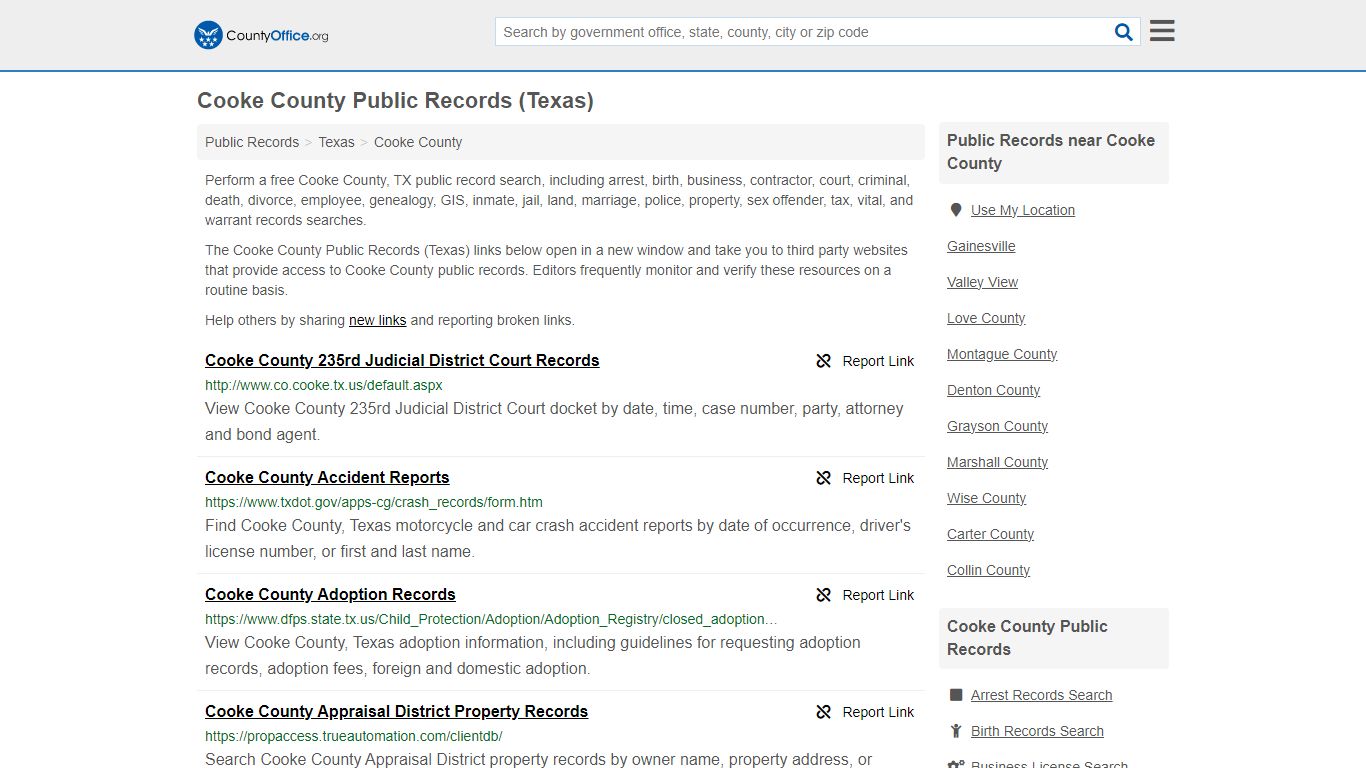1366x768 pixels.
Task: Open the hamburger menu
Action: coord(1162,31)
